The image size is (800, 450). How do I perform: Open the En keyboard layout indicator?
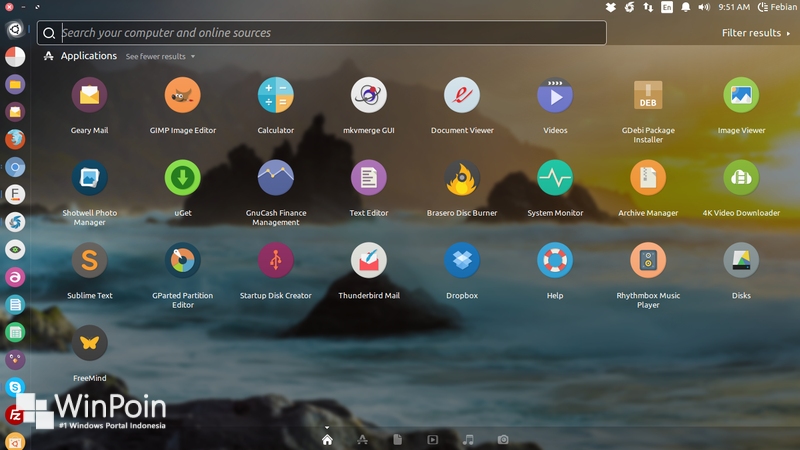tap(667, 7)
